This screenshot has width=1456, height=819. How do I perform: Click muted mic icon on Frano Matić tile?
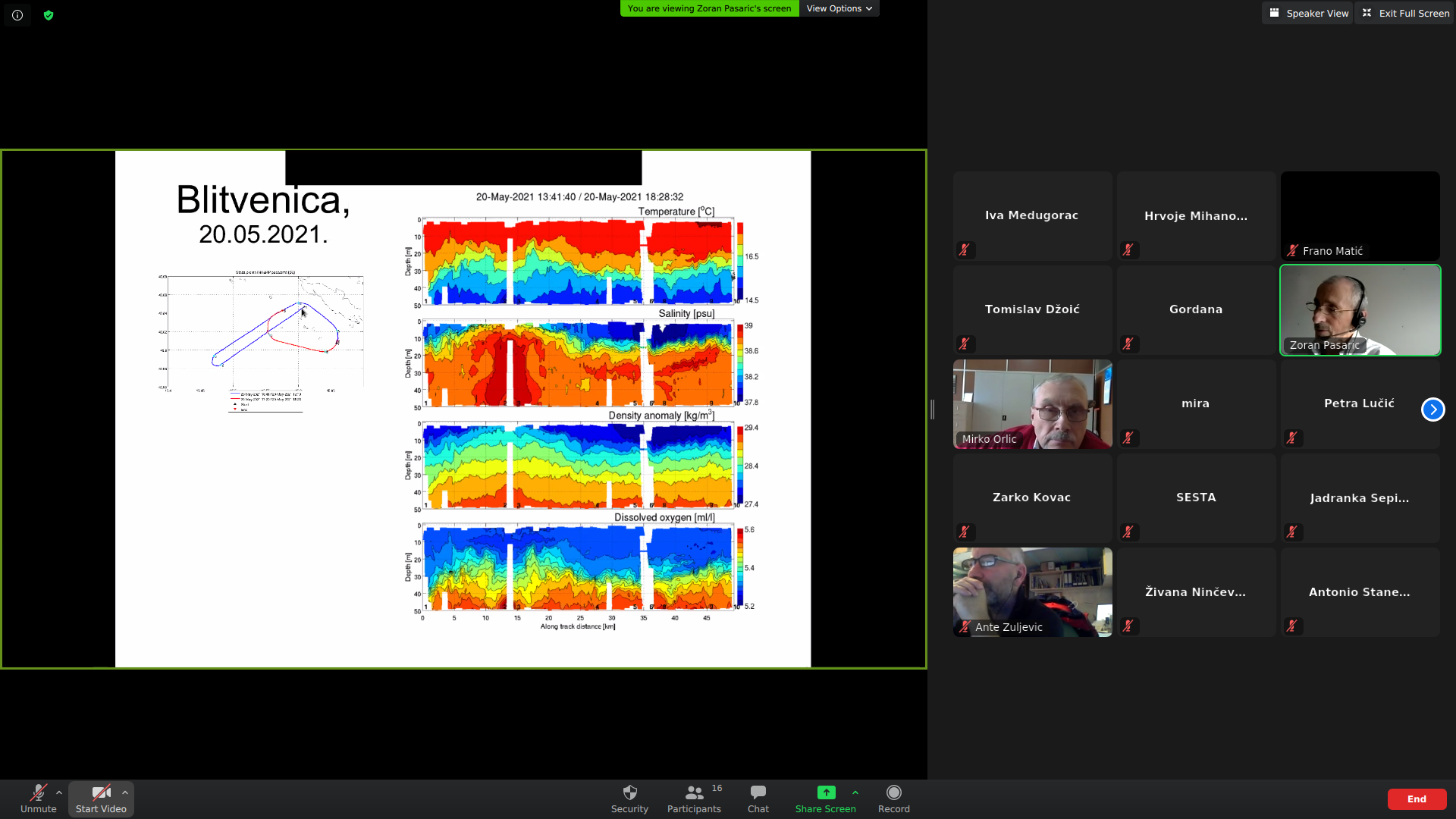pos(1292,250)
